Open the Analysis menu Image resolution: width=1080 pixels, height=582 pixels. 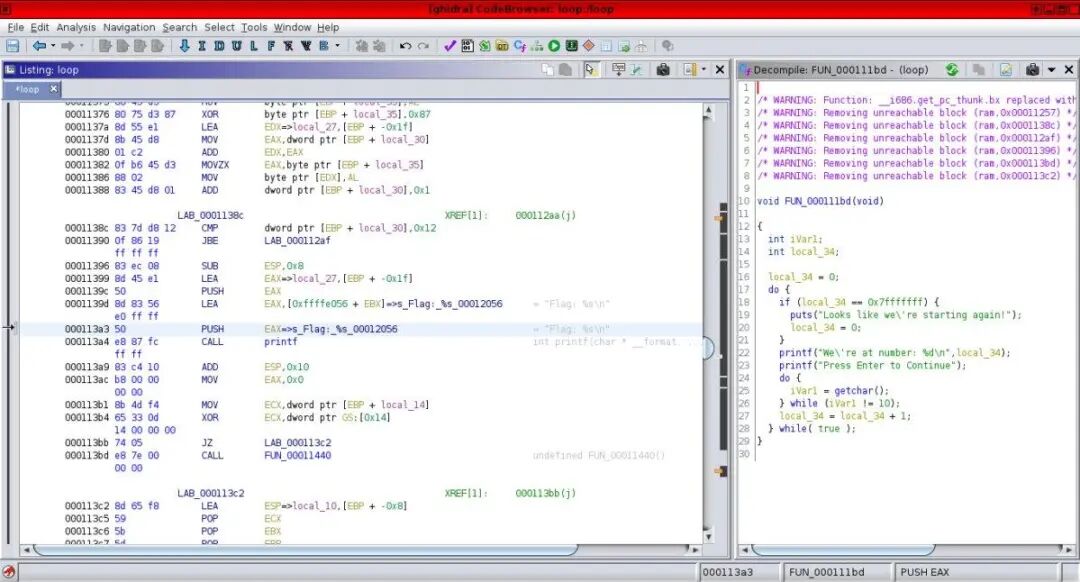tap(76, 27)
